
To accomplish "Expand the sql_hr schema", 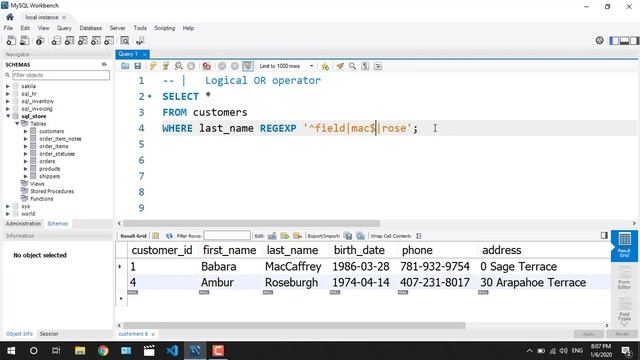I will click(8, 94).
